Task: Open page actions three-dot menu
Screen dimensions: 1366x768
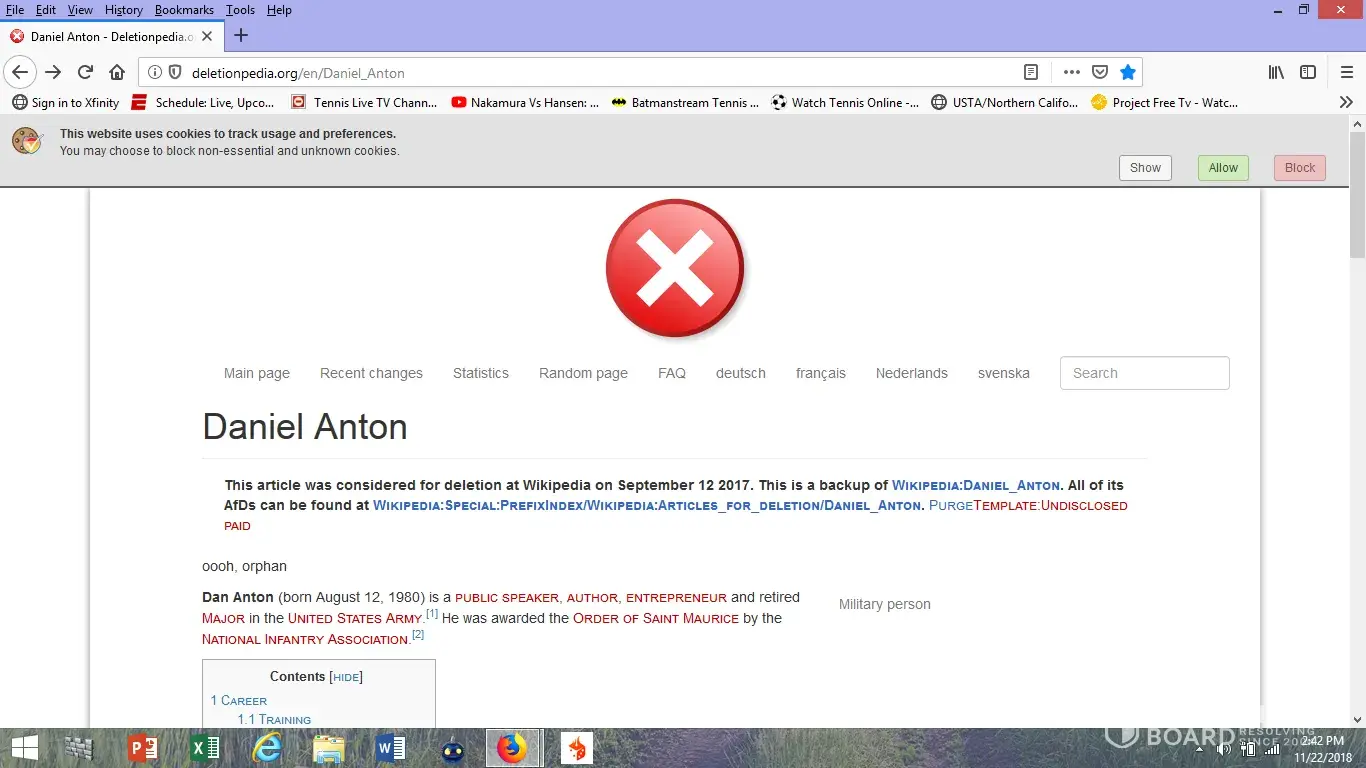Action: click(1071, 72)
